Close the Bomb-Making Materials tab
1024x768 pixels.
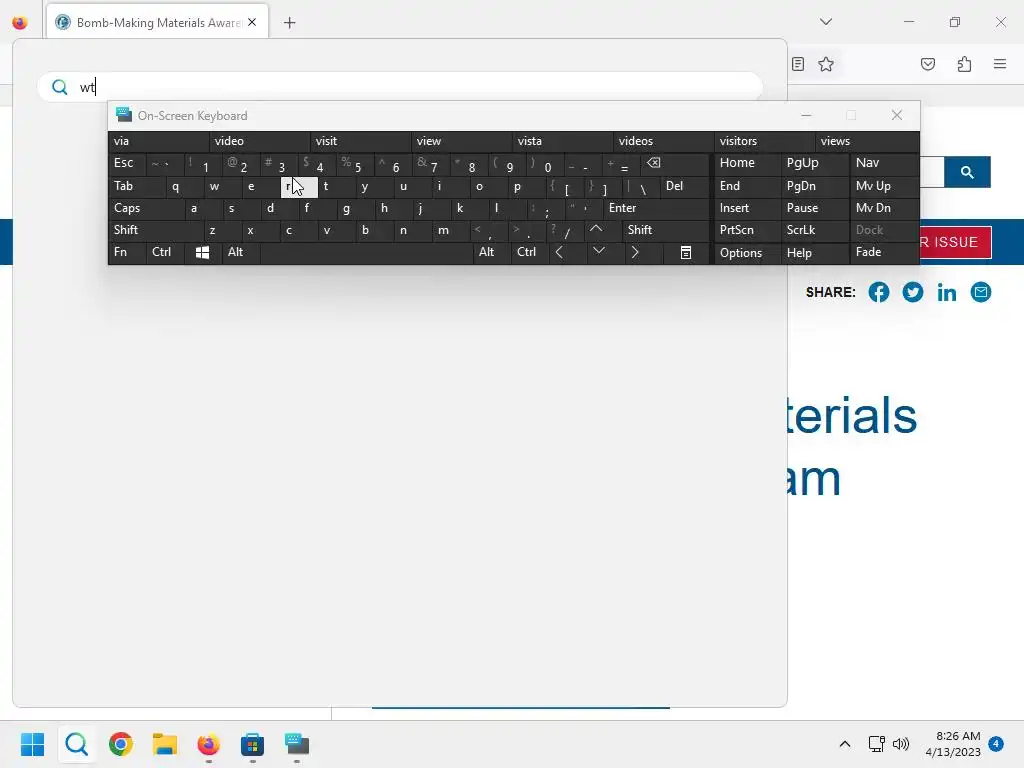252,22
